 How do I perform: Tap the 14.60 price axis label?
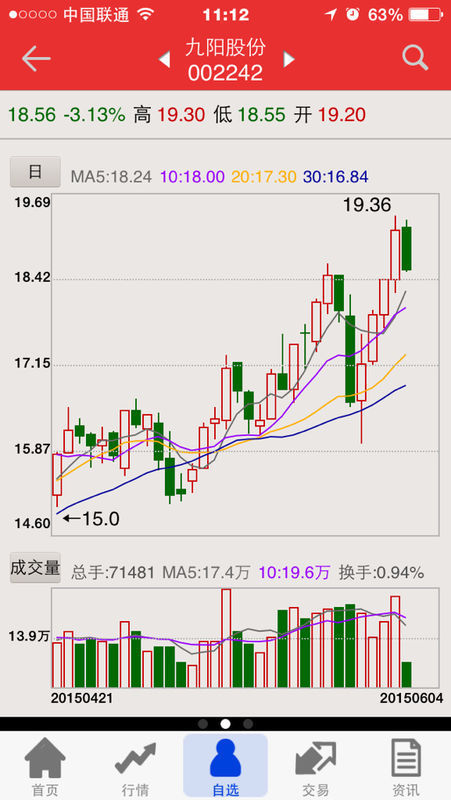point(32,524)
